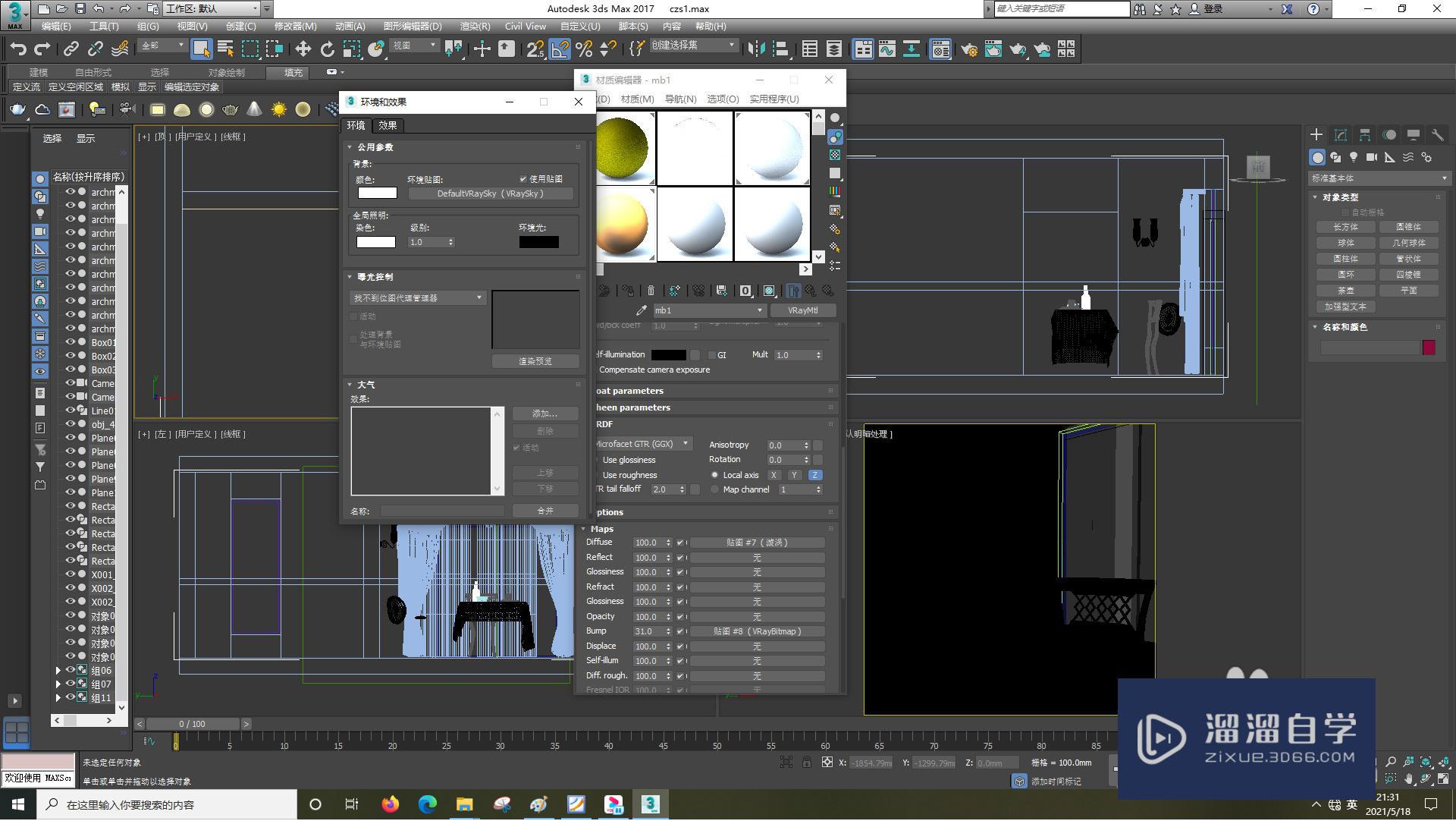
Task: Select the Map channel radio button
Action: [714, 490]
